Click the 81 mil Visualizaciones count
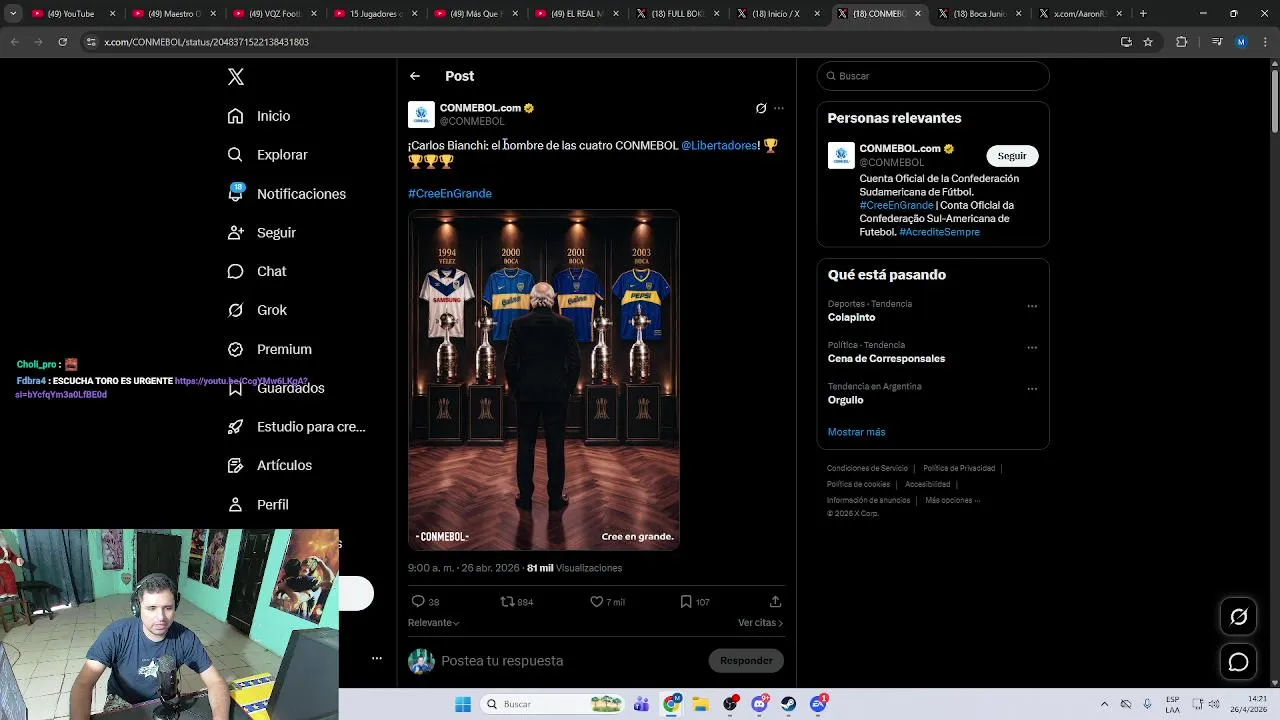 pos(574,568)
